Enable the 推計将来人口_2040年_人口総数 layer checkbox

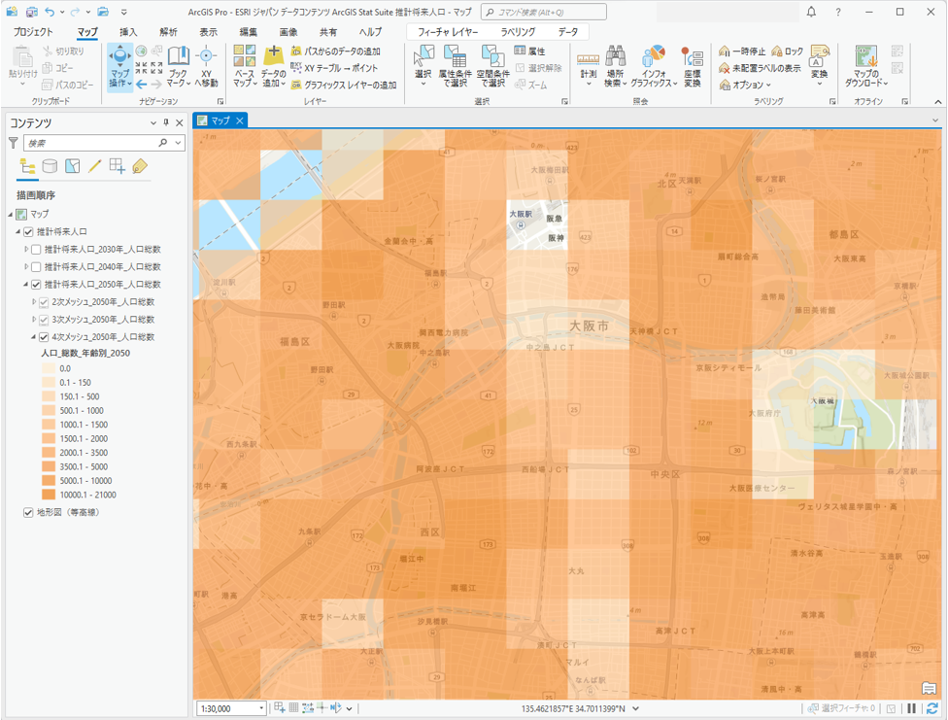[x=37, y=267]
